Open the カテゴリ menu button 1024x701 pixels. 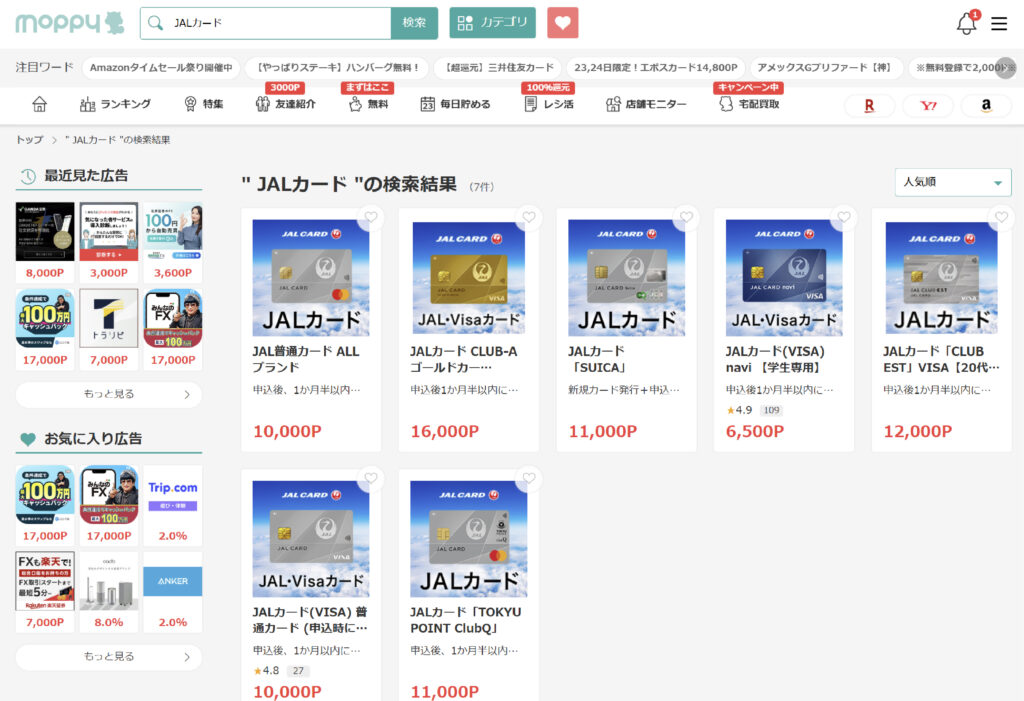click(492, 23)
